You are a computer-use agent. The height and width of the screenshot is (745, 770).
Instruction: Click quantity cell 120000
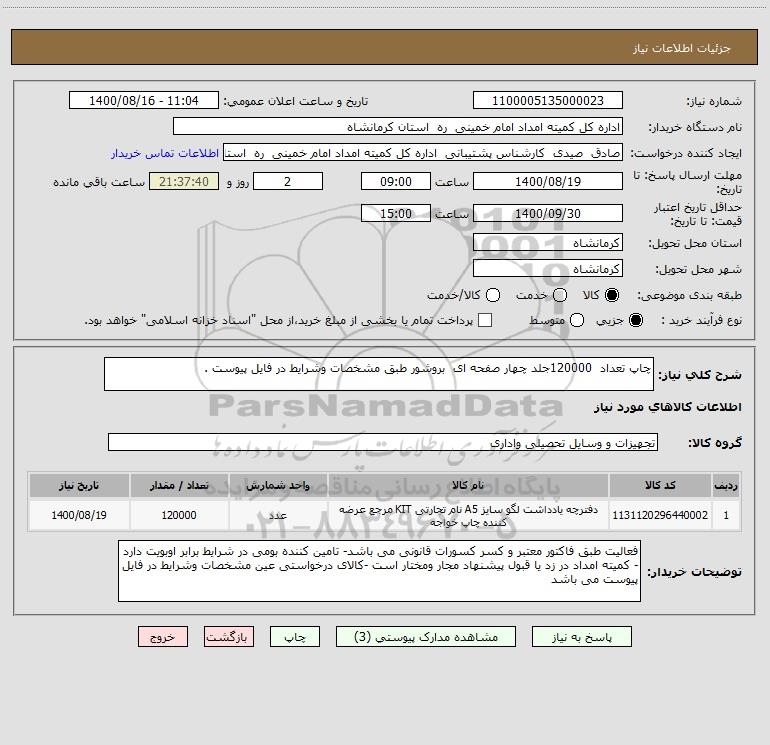(179, 515)
